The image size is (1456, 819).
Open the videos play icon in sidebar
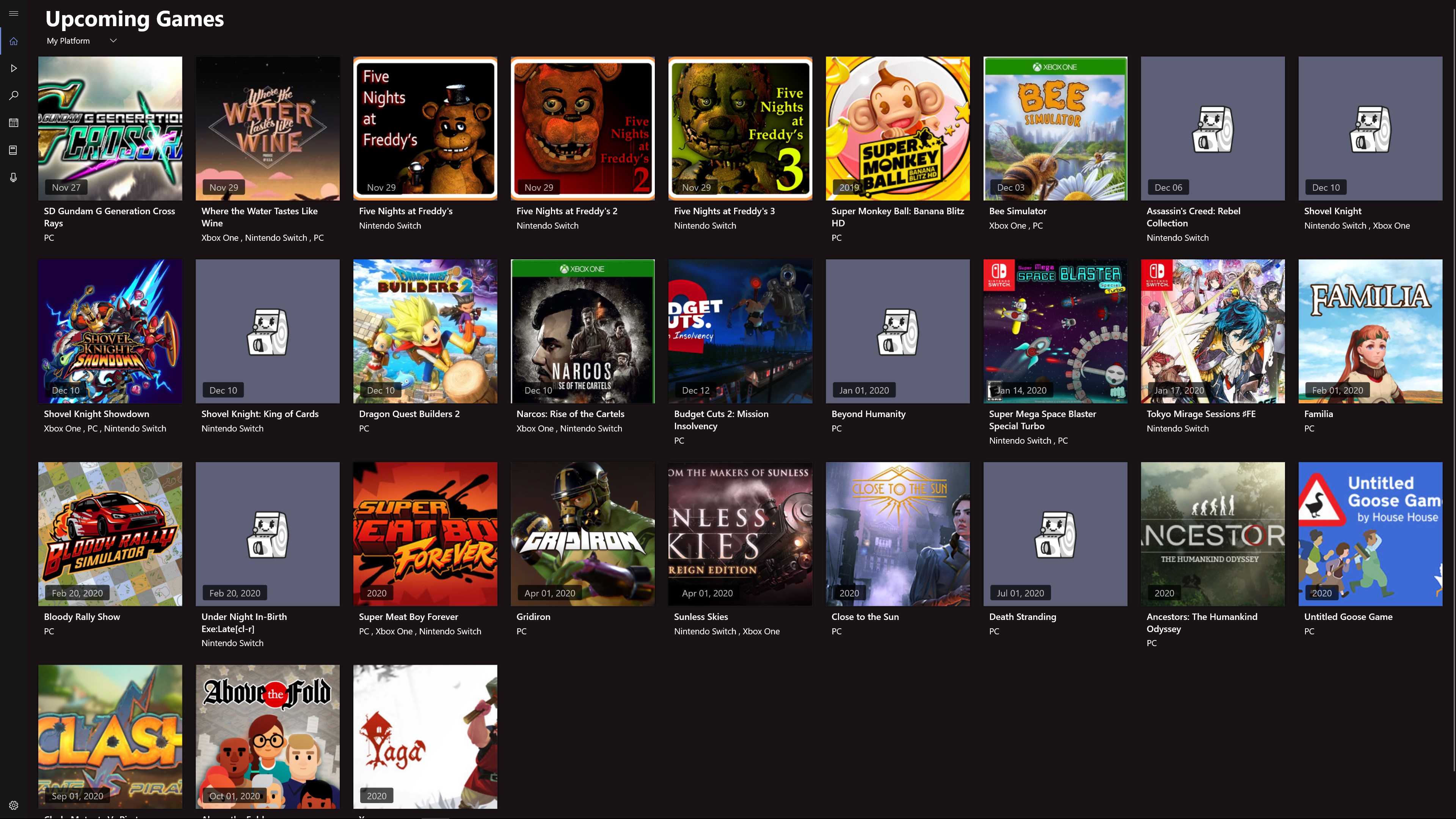click(x=14, y=68)
